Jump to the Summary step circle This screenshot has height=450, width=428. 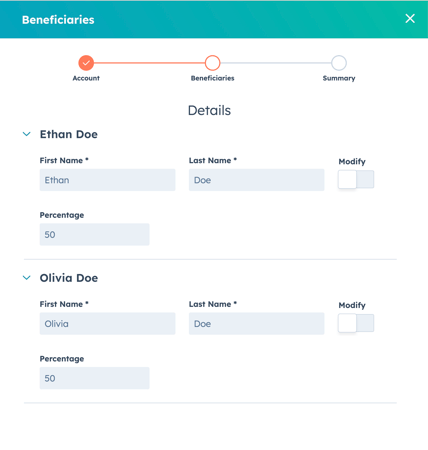(339, 63)
